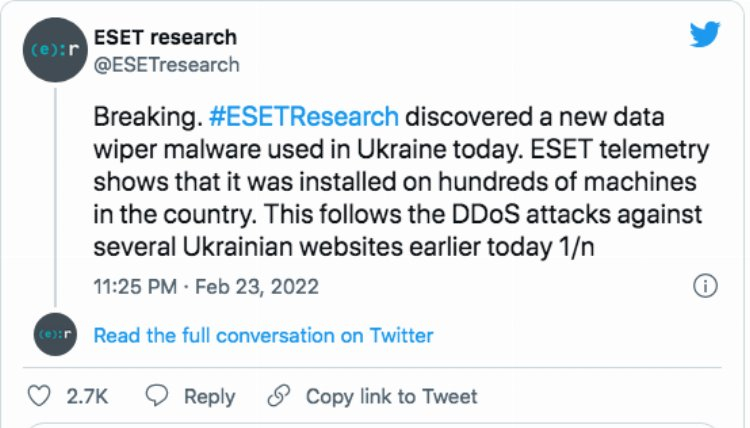Open the tweet info icon
750x428 pixels.
705,286
